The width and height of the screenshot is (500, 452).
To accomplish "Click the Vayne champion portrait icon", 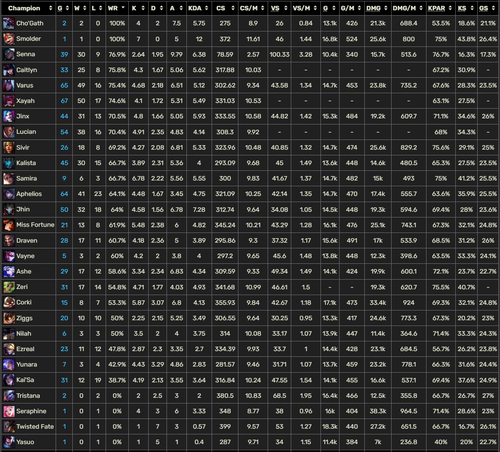I will tap(9, 256).
